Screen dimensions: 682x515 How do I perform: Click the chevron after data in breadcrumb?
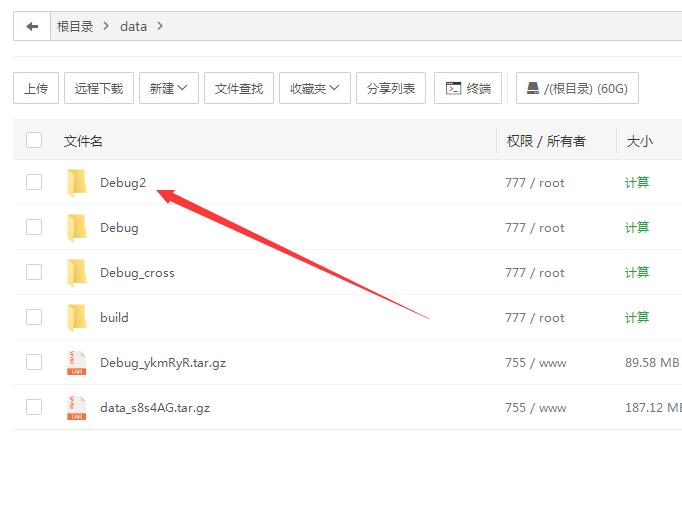[x=160, y=26]
